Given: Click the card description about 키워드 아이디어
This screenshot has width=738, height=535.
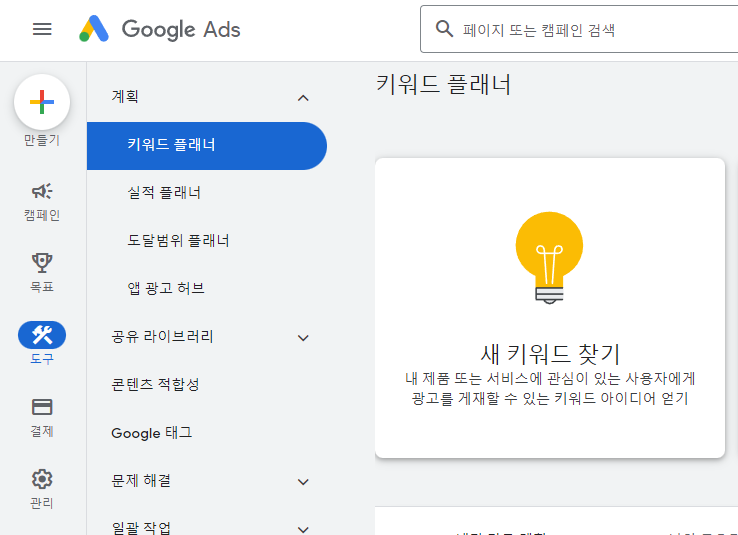Looking at the screenshot, I should (x=550, y=389).
